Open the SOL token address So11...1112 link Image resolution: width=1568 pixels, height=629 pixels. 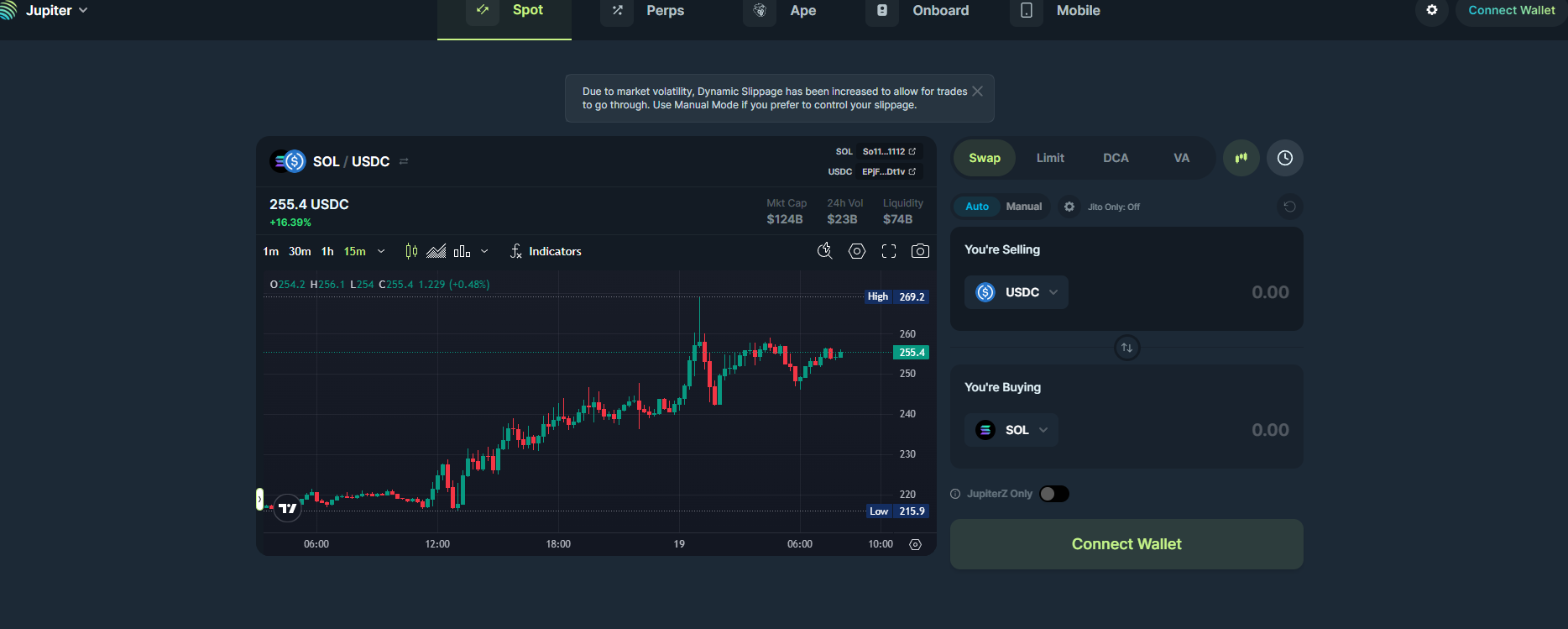tap(889, 152)
